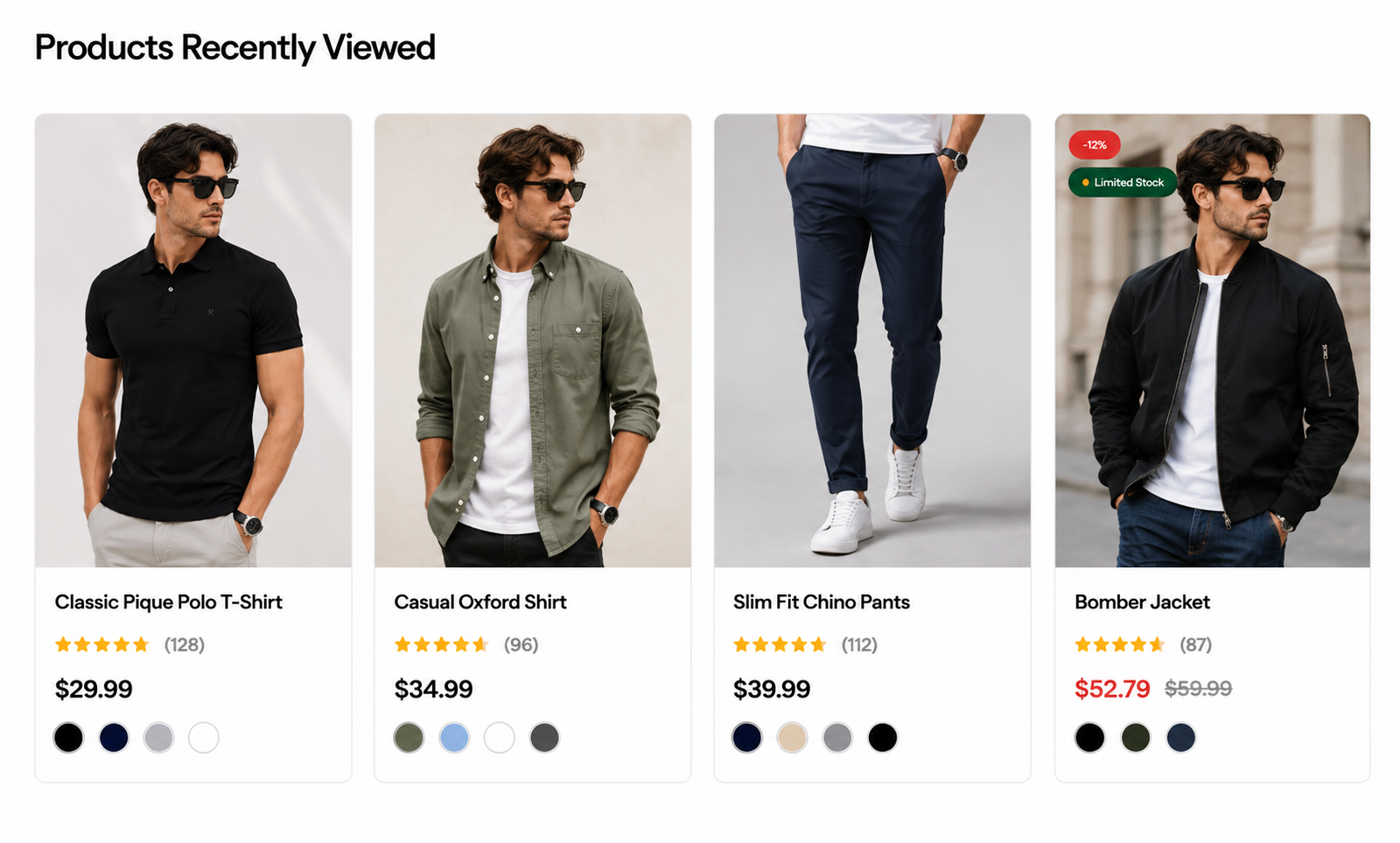Choose black swatch for Chino Pants

pos(883,737)
